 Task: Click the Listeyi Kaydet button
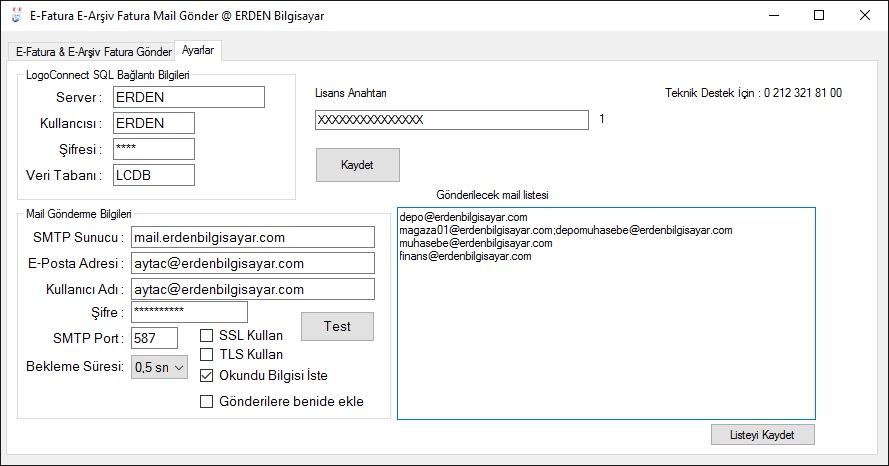click(763, 434)
